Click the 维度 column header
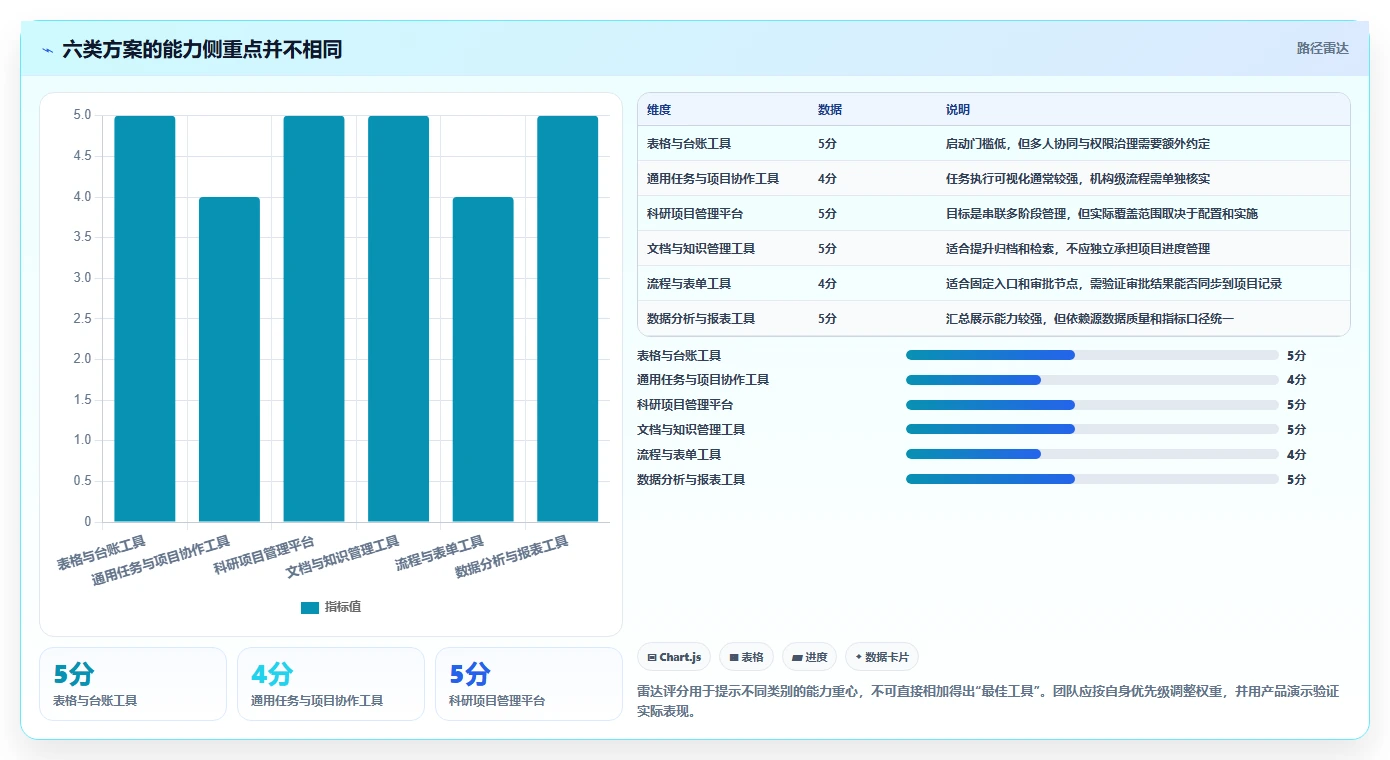Viewport: 1390px width, 760px height. point(659,110)
